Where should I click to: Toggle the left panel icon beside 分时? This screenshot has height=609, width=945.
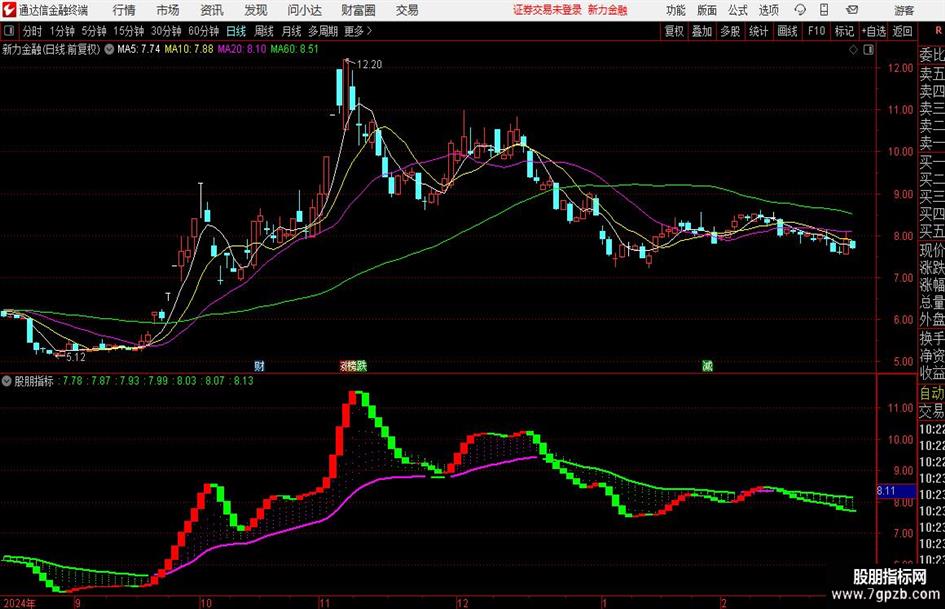coord(9,31)
